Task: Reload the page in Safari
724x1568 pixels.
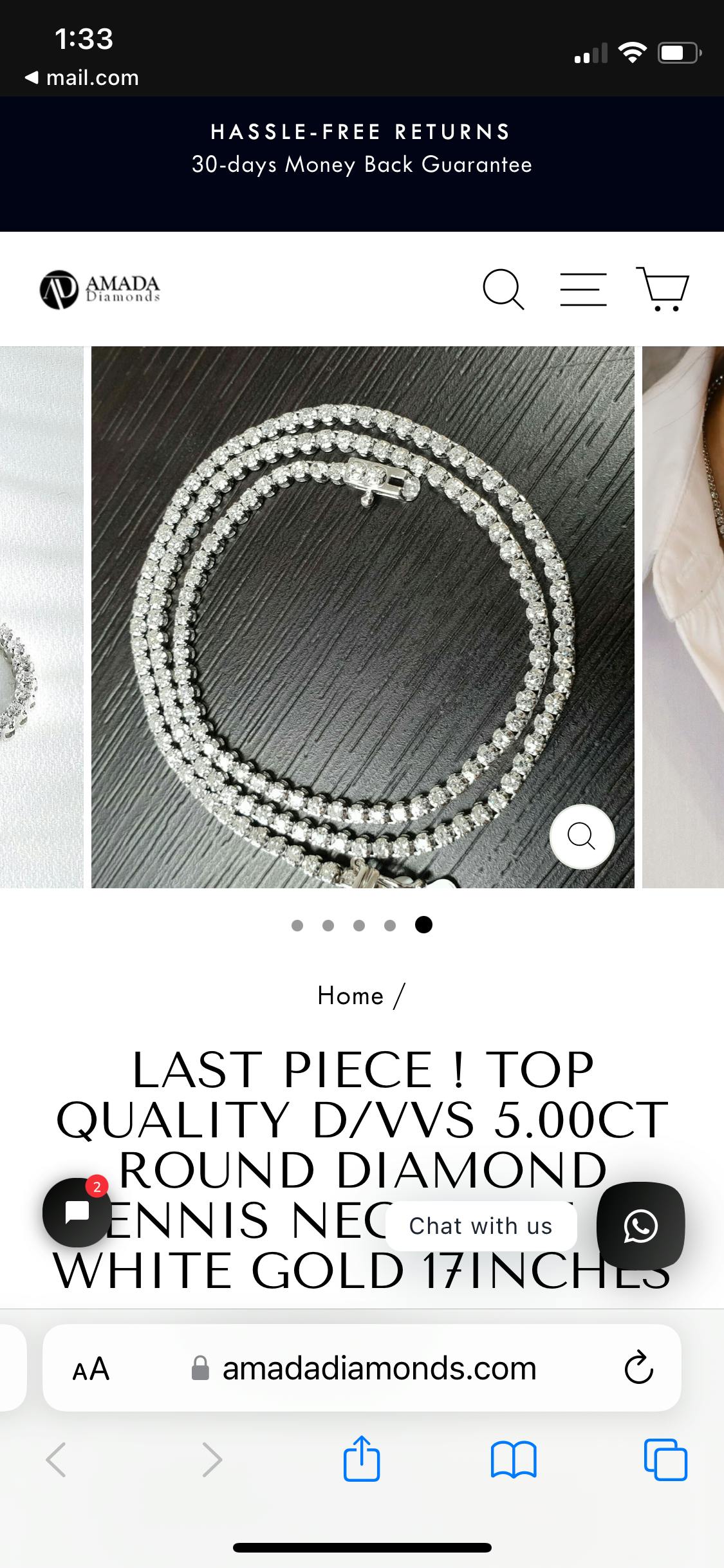Action: 638,1368
